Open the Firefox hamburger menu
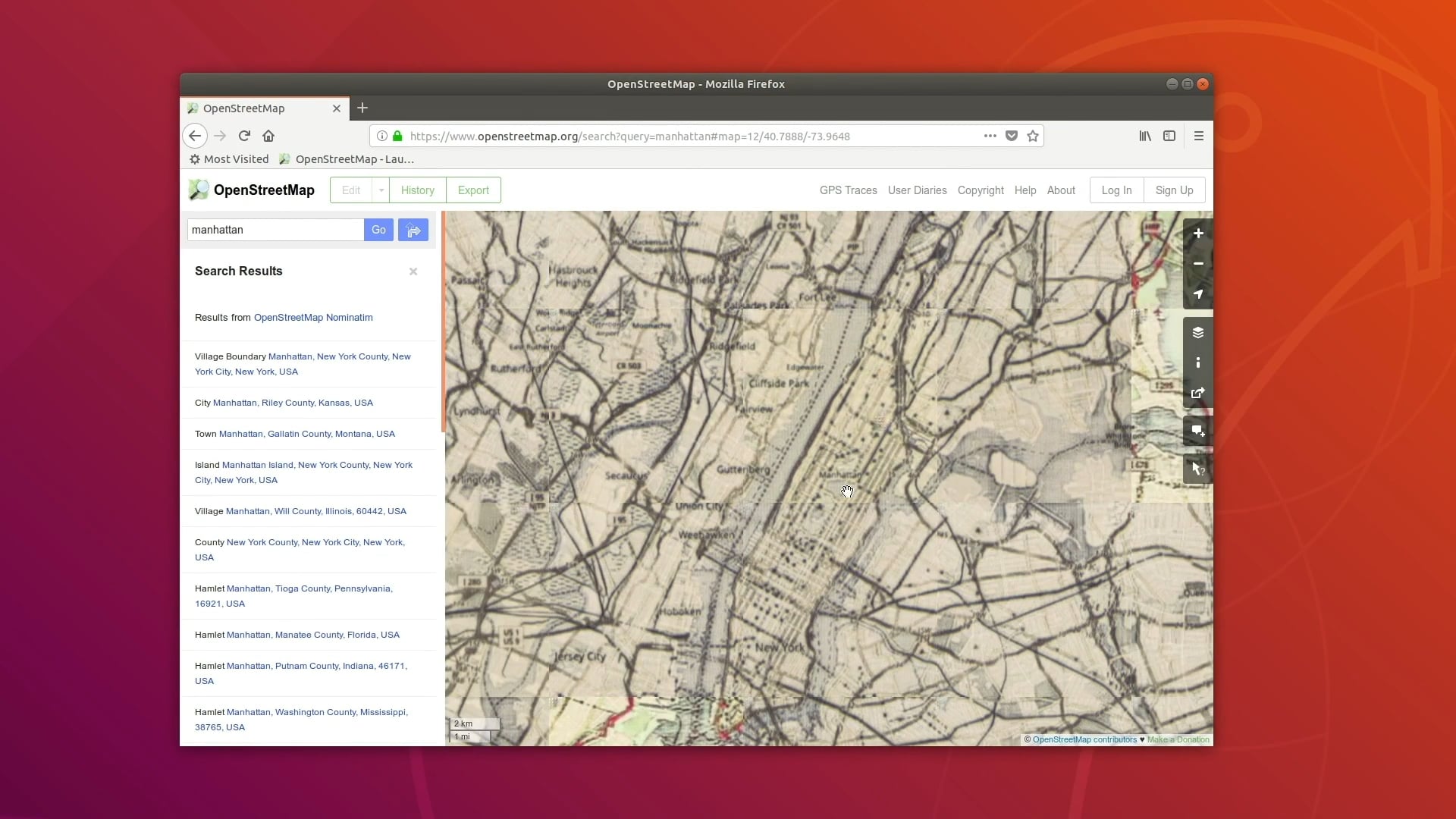The width and height of the screenshot is (1456, 819). click(x=1199, y=136)
